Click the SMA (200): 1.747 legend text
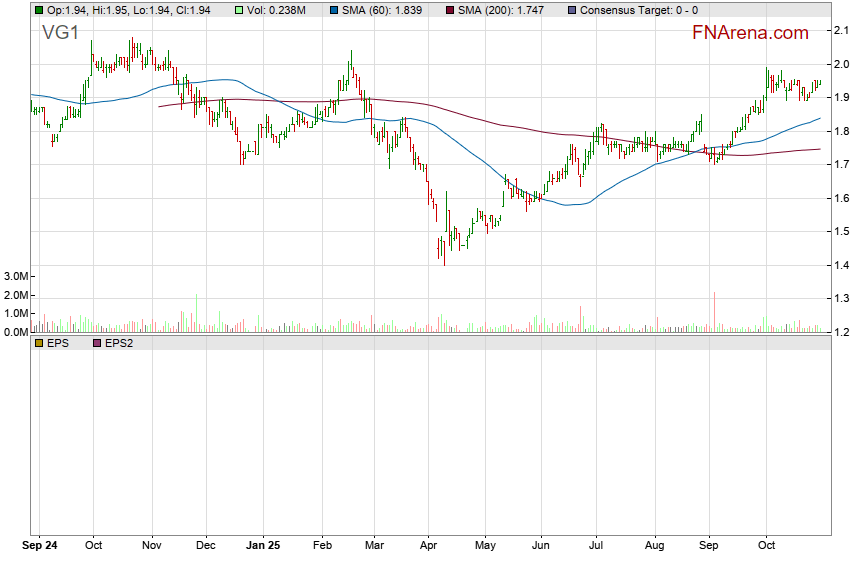This screenshot has width=859, height=566. point(504,10)
